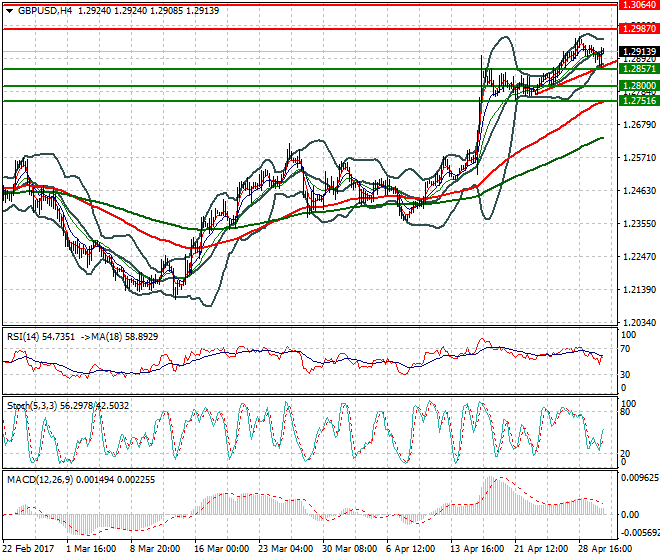The height and width of the screenshot is (560, 660).
Task: Click the 1.20340 price axis value
Action: tap(639, 322)
